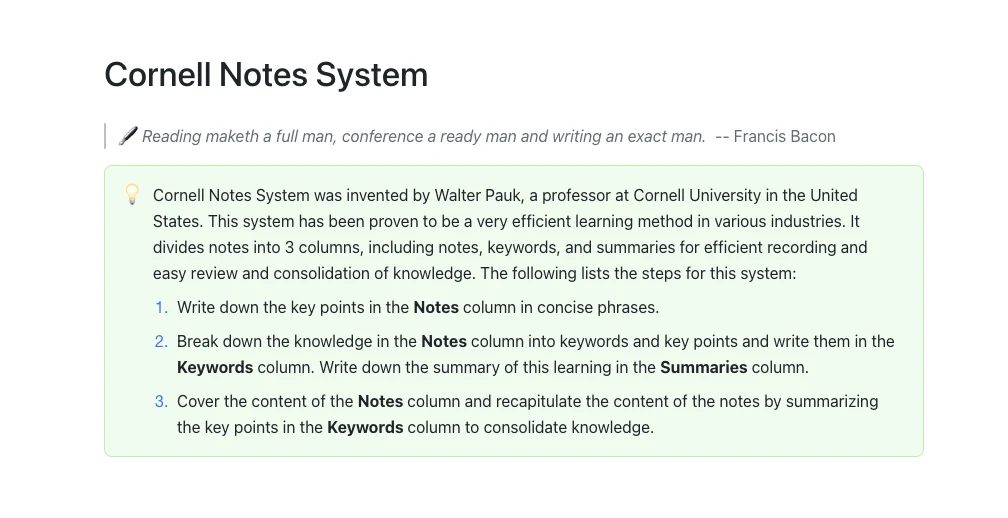Click the list number 1 marker
The image size is (1008, 518).
pos(161,307)
